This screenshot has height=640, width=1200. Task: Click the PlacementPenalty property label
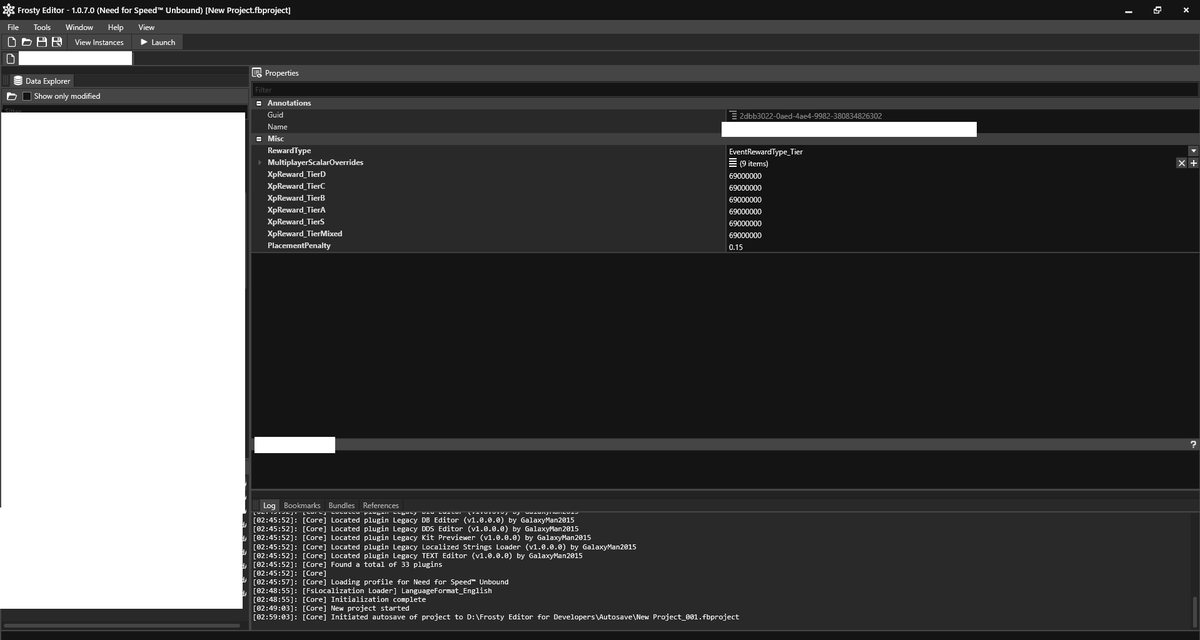click(299, 246)
